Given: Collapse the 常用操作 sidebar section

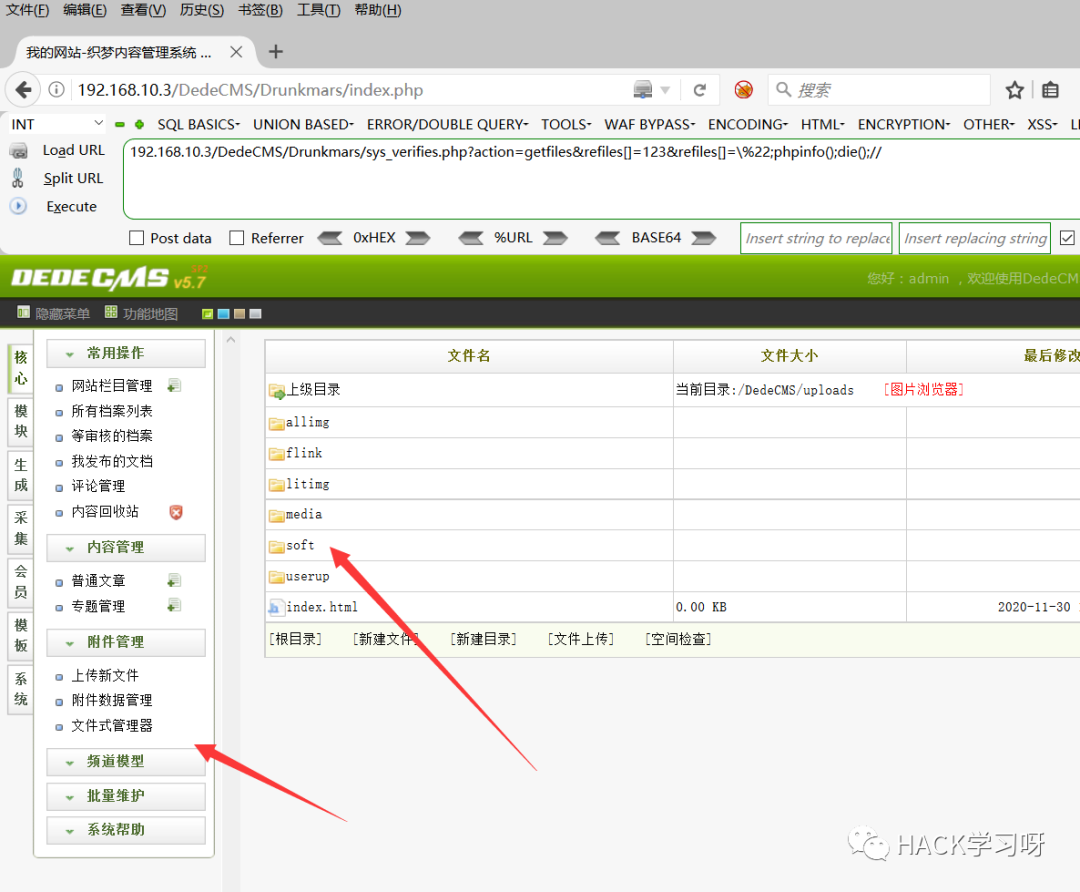Looking at the screenshot, I should pos(126,353).
